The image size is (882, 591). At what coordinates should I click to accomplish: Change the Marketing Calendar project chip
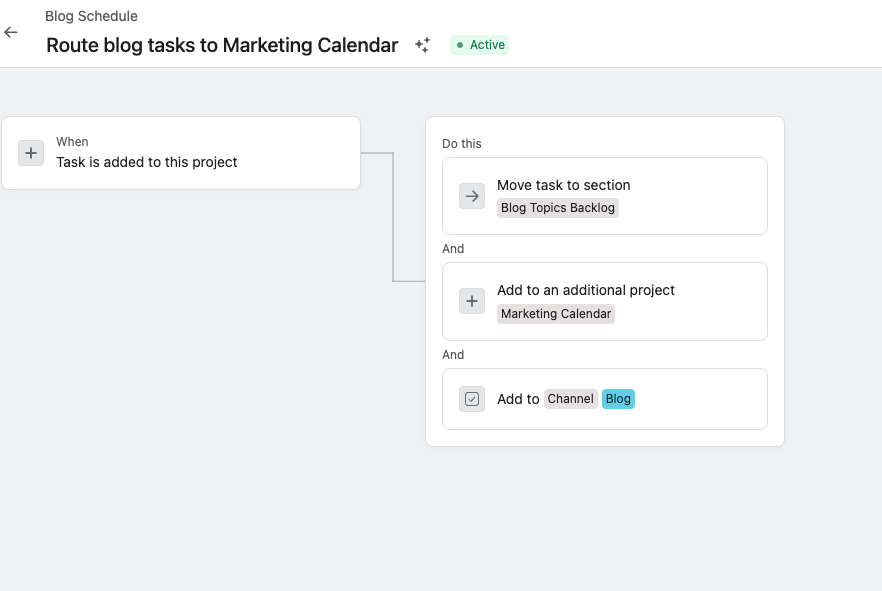click(x=556, y=313)
